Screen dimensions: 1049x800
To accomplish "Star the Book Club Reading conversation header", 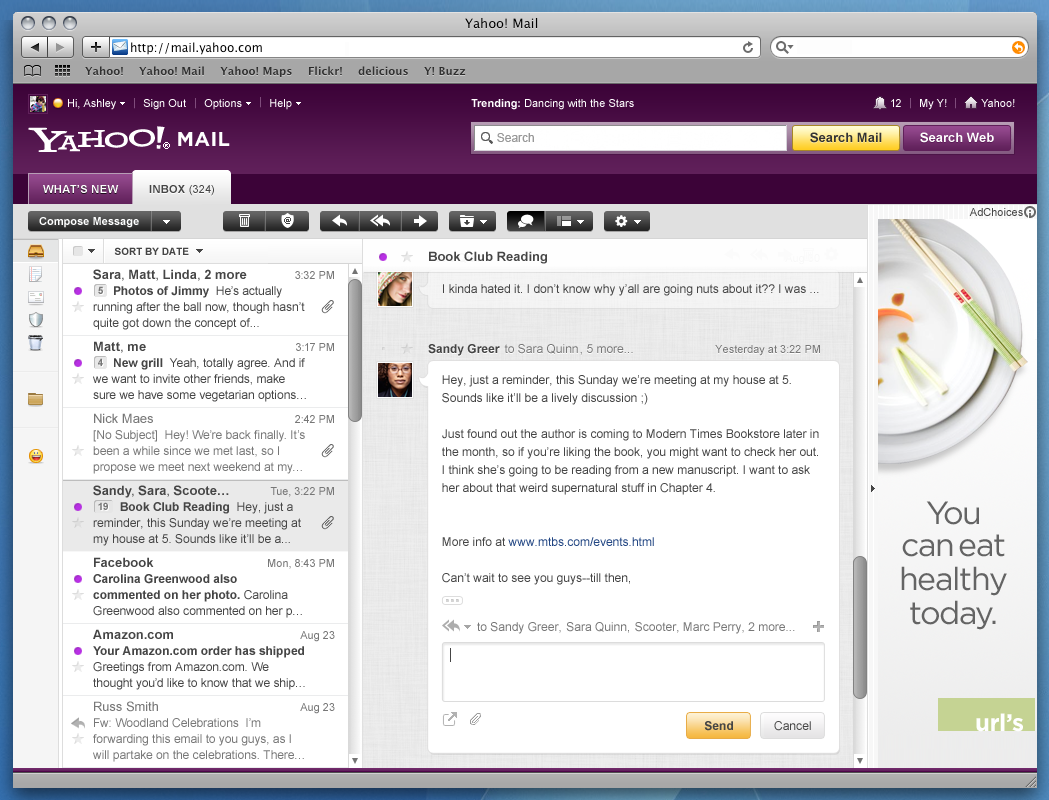I will pyautogui.click(x=407, y=256).
